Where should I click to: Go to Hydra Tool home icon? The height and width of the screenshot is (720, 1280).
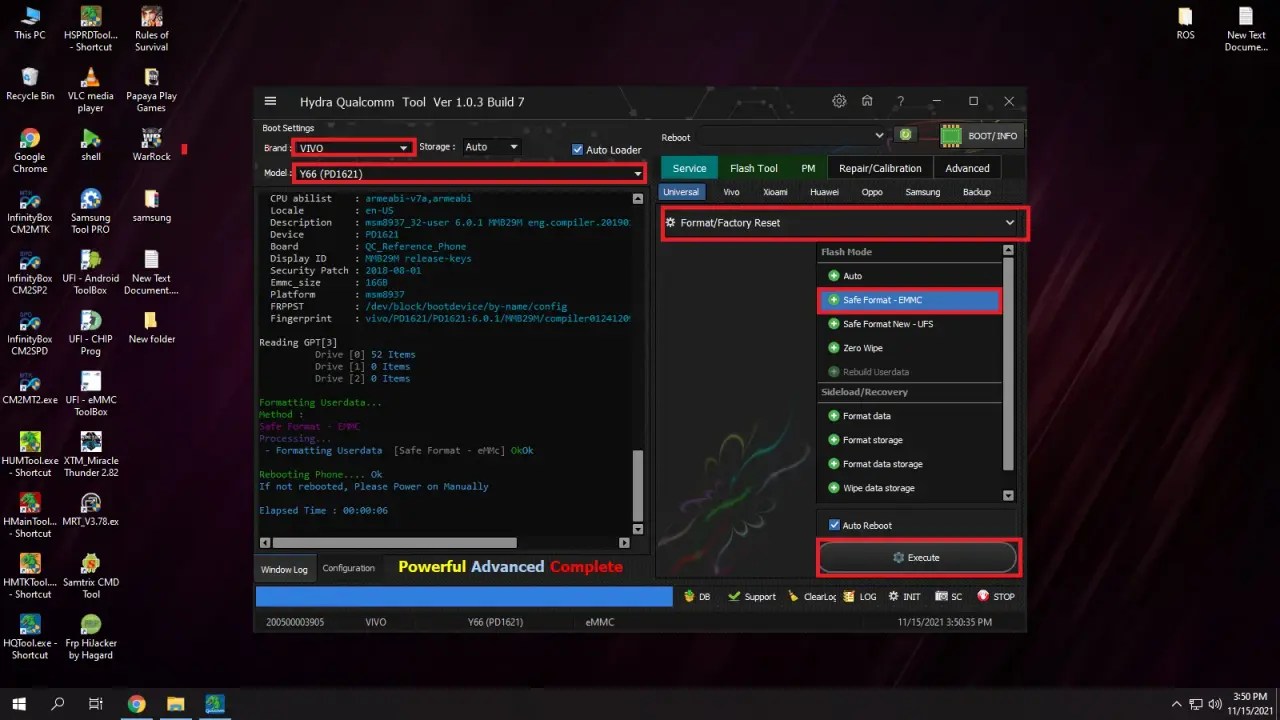tap(867, 101)
